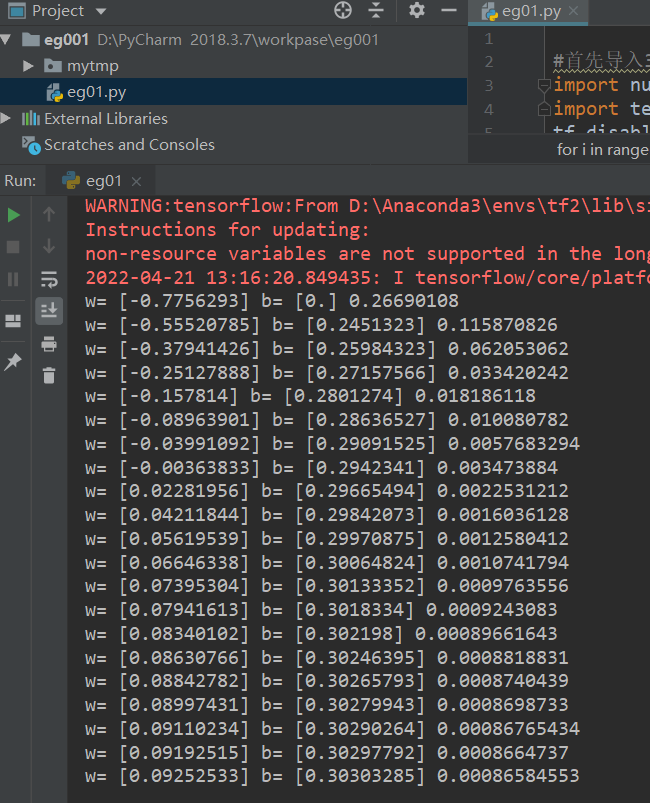
Task: Click line number 2 in gutter
Action: click(489, 61)
